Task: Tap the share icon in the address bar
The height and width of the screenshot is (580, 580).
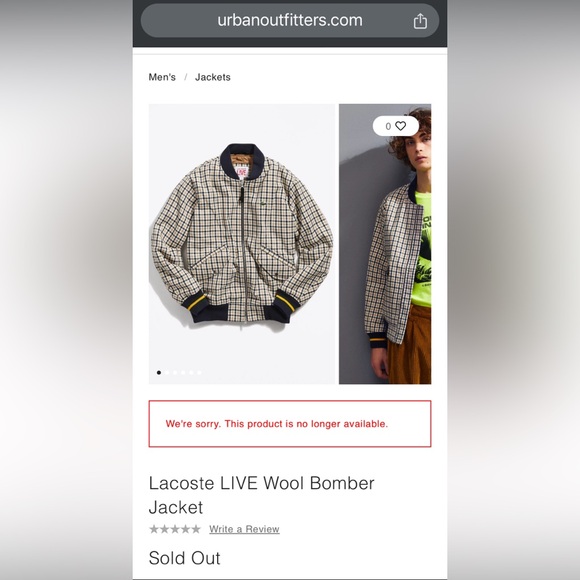Action: click(x=420, y=21)
